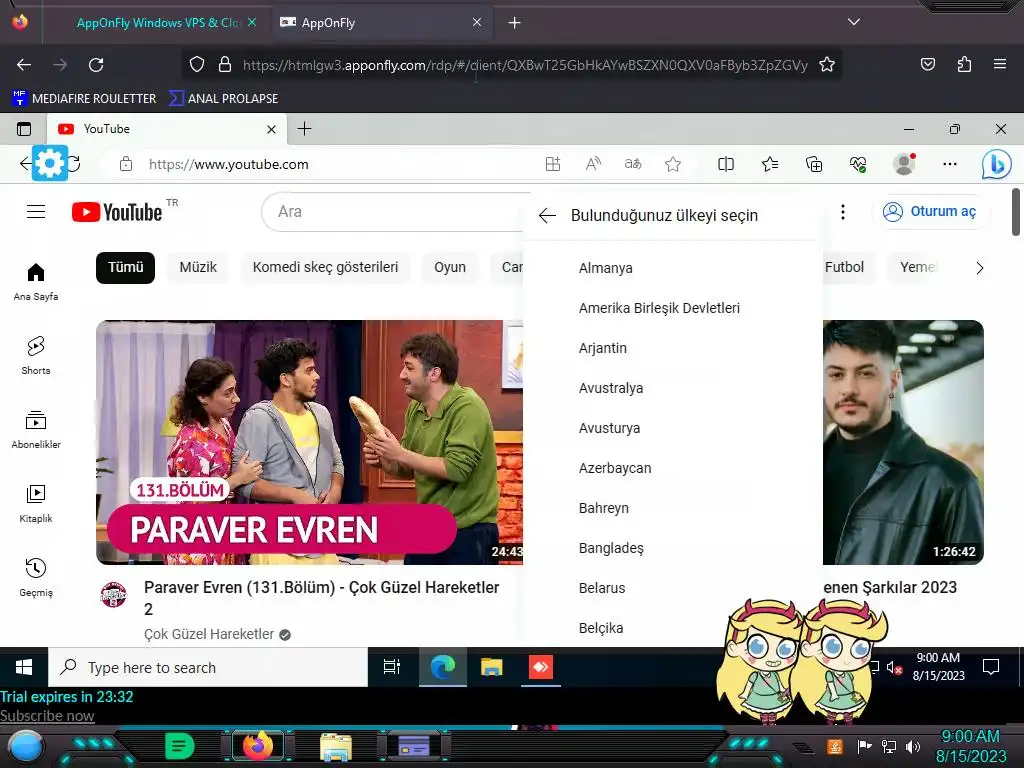Screen dimensions: 1024x768
Task: Open Edge split screen icon
Action: (x=726, y=165)
